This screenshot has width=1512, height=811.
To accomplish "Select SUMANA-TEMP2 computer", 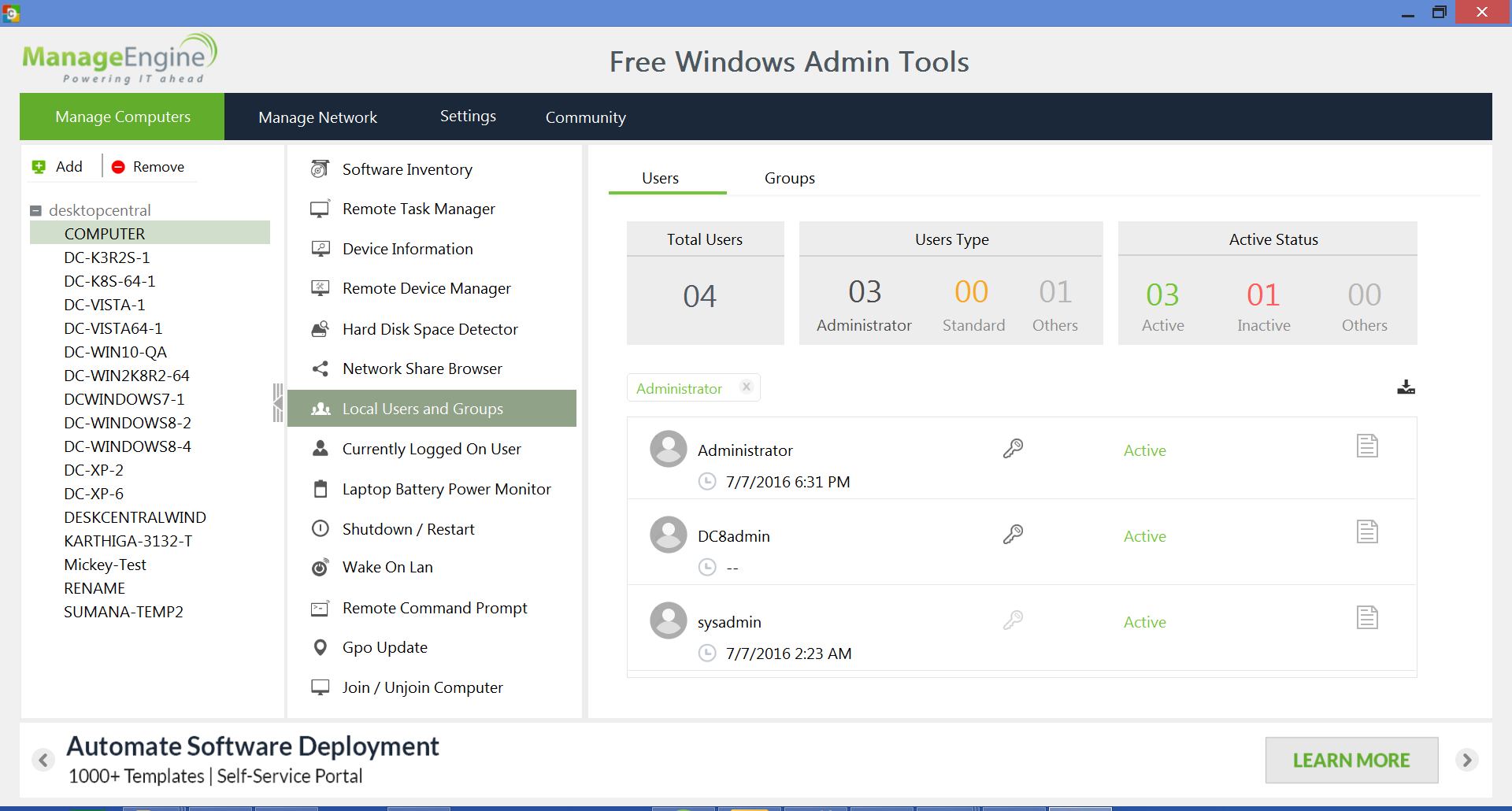I will (123, 612).
